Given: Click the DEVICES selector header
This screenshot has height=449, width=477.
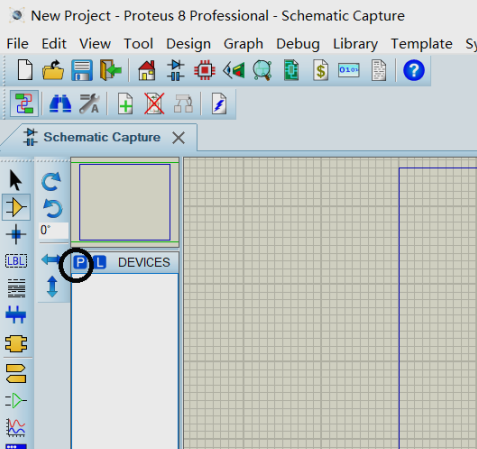Looking at the screenshot, I should tap(144, 263).
